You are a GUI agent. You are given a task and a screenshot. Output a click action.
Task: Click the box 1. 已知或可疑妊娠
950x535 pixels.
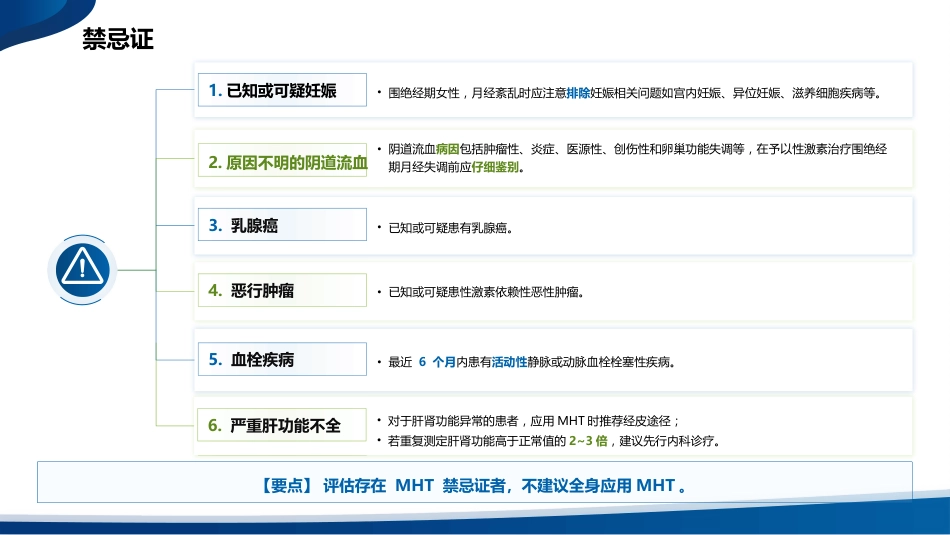(x=282, y=90)
